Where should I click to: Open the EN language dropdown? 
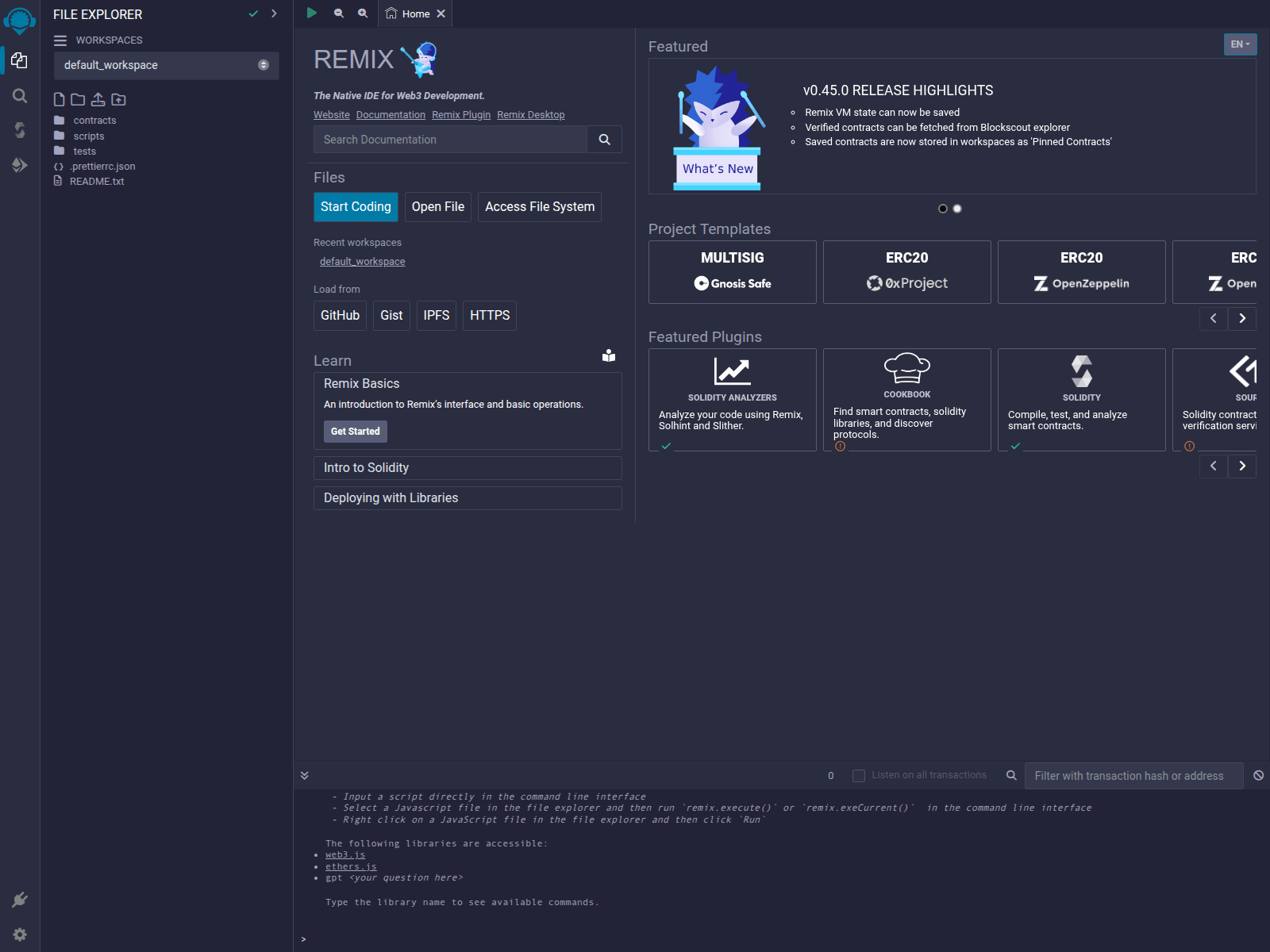point(1239,44)
